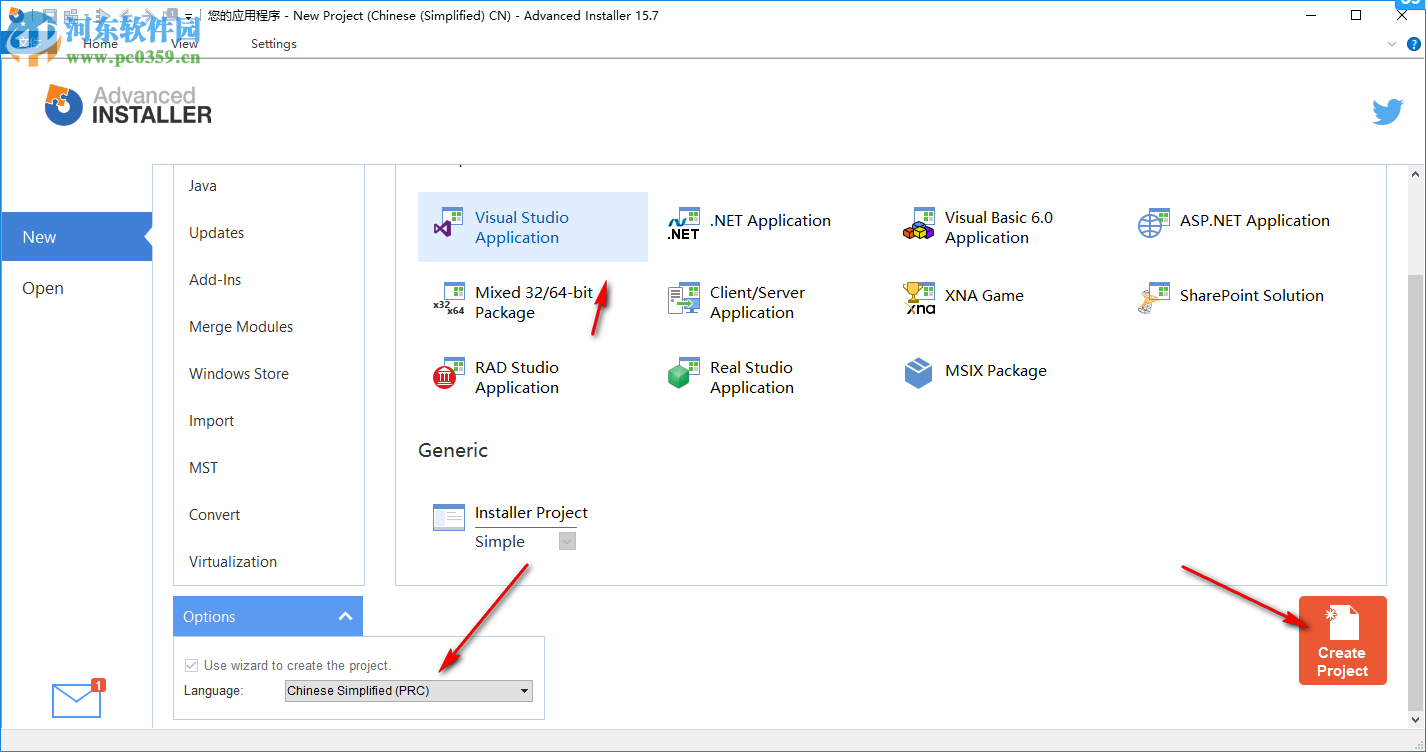Viewport: 1426px width, 752px height.
Task: Select the Convert category
Action: tap(215, 515)
